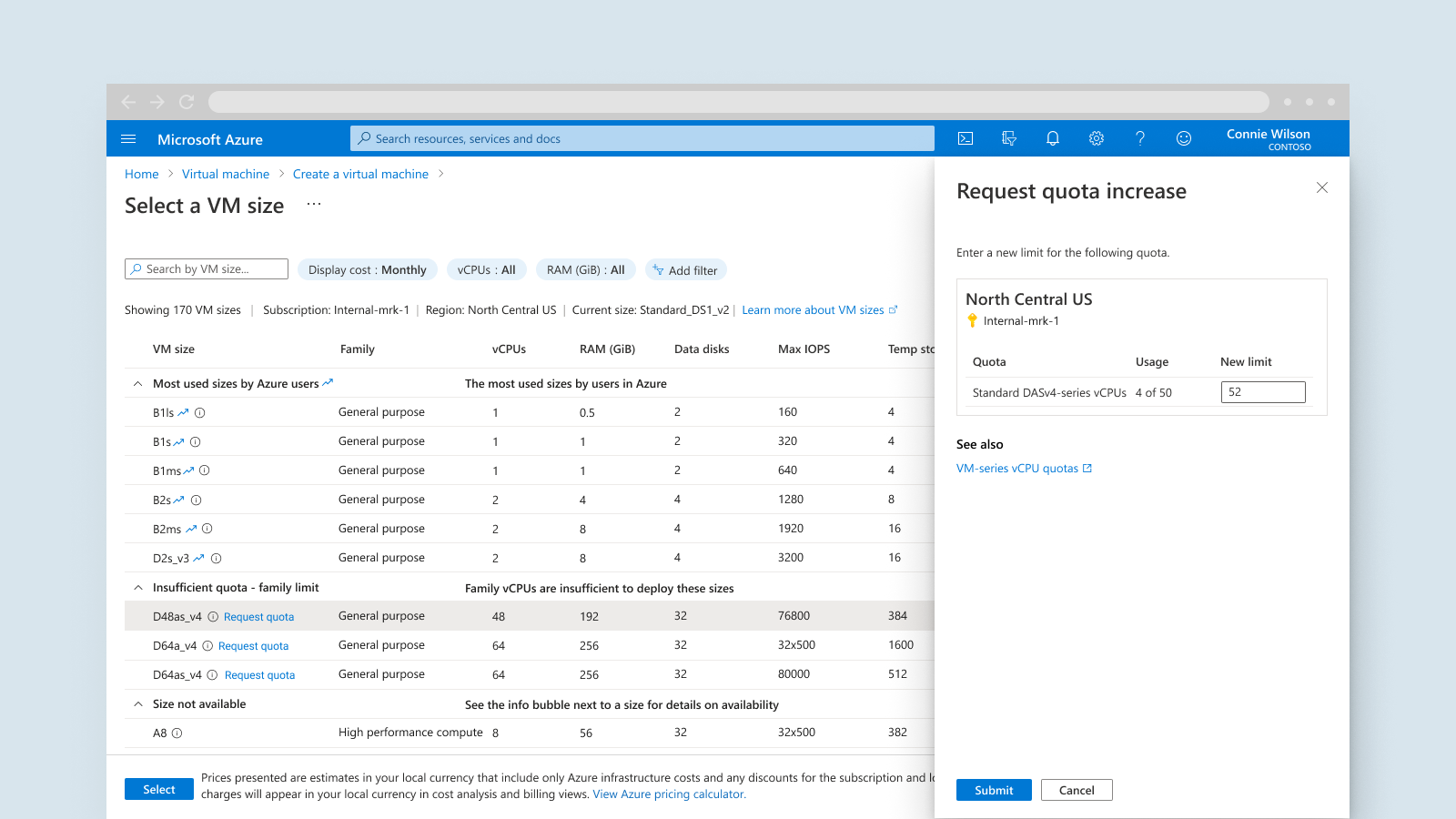Go to Home breadcrumb
The image size is (1456, 819).
[x=141, y=174]
